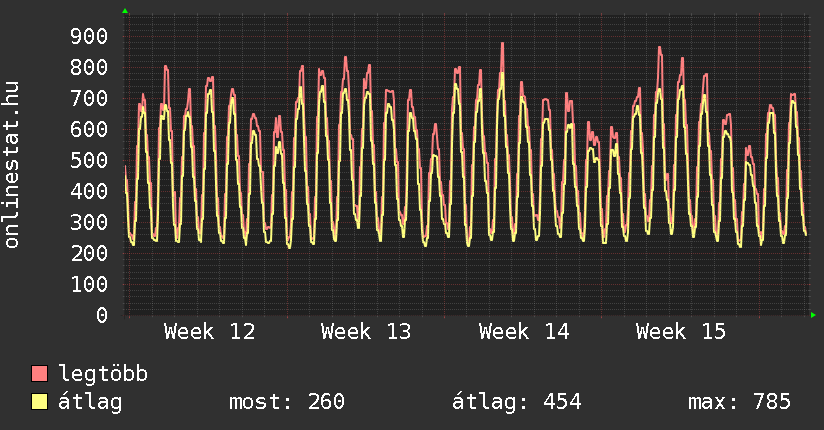Image resolution: width=824 pixels, height=430 pixels.
Task: Click the 700 y-axis label
Action: [x=88, y=99]
